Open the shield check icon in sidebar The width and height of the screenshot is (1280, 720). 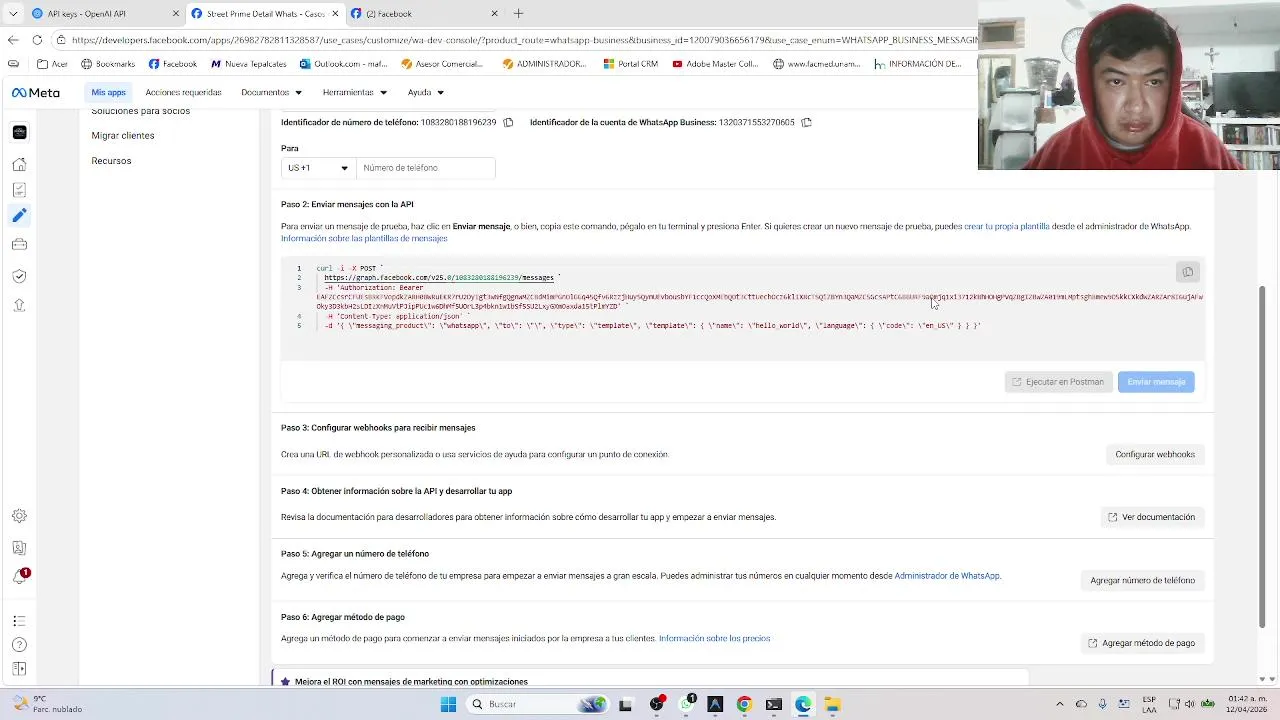point(19,276)
